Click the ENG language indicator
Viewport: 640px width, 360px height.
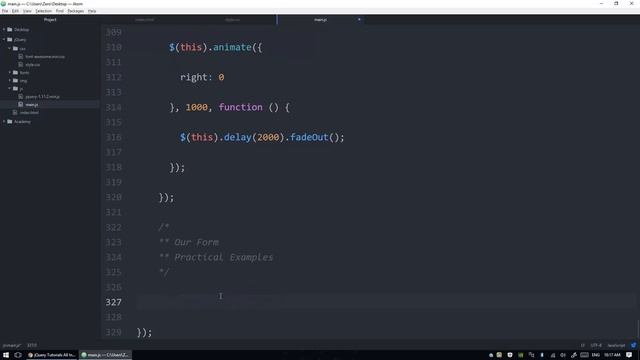point(596,355)
